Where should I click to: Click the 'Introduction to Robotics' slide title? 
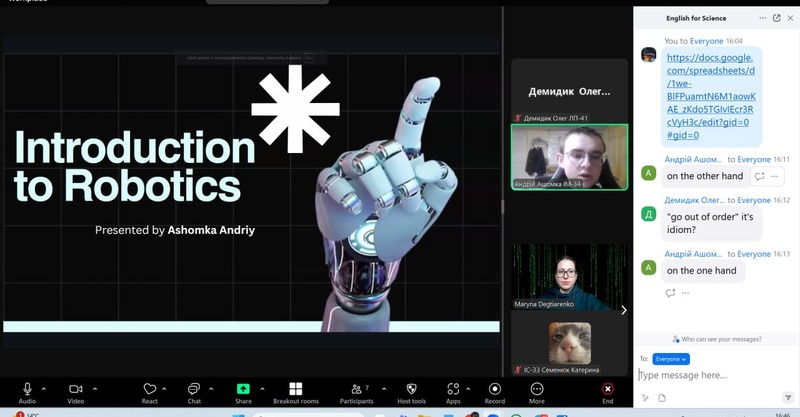[135, 166]
